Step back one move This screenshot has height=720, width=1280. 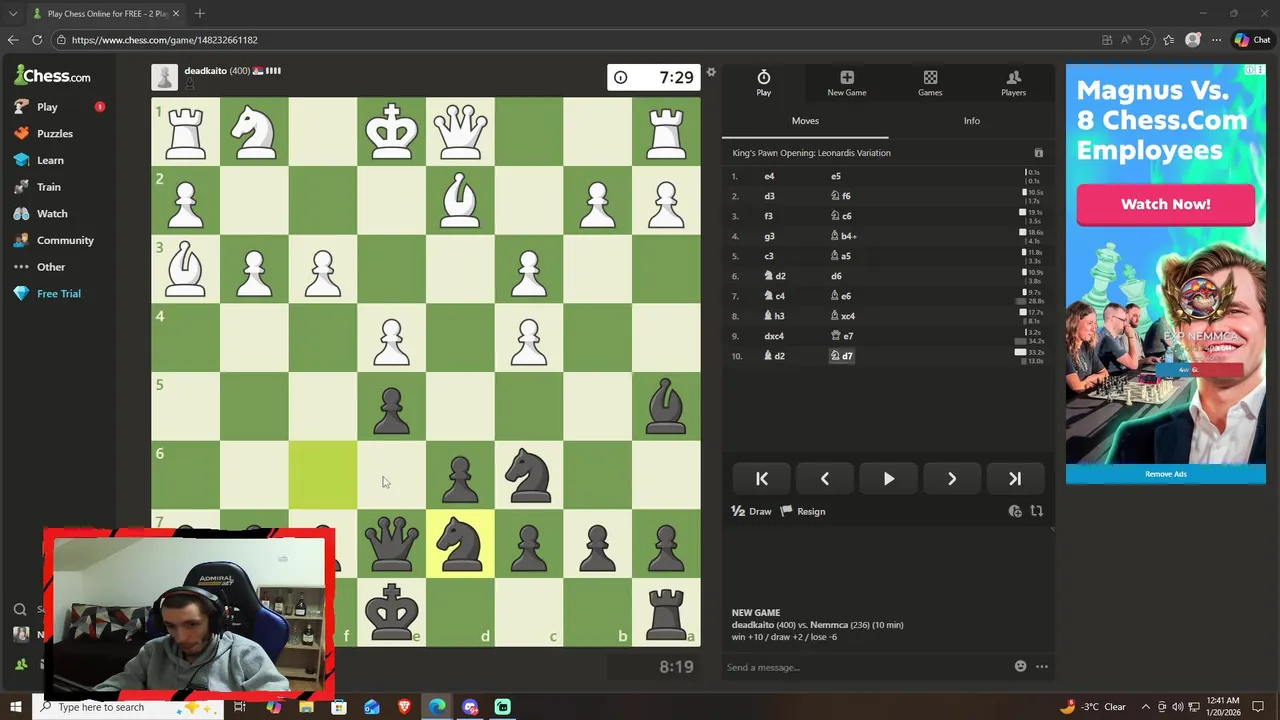[x=825, y=479]
